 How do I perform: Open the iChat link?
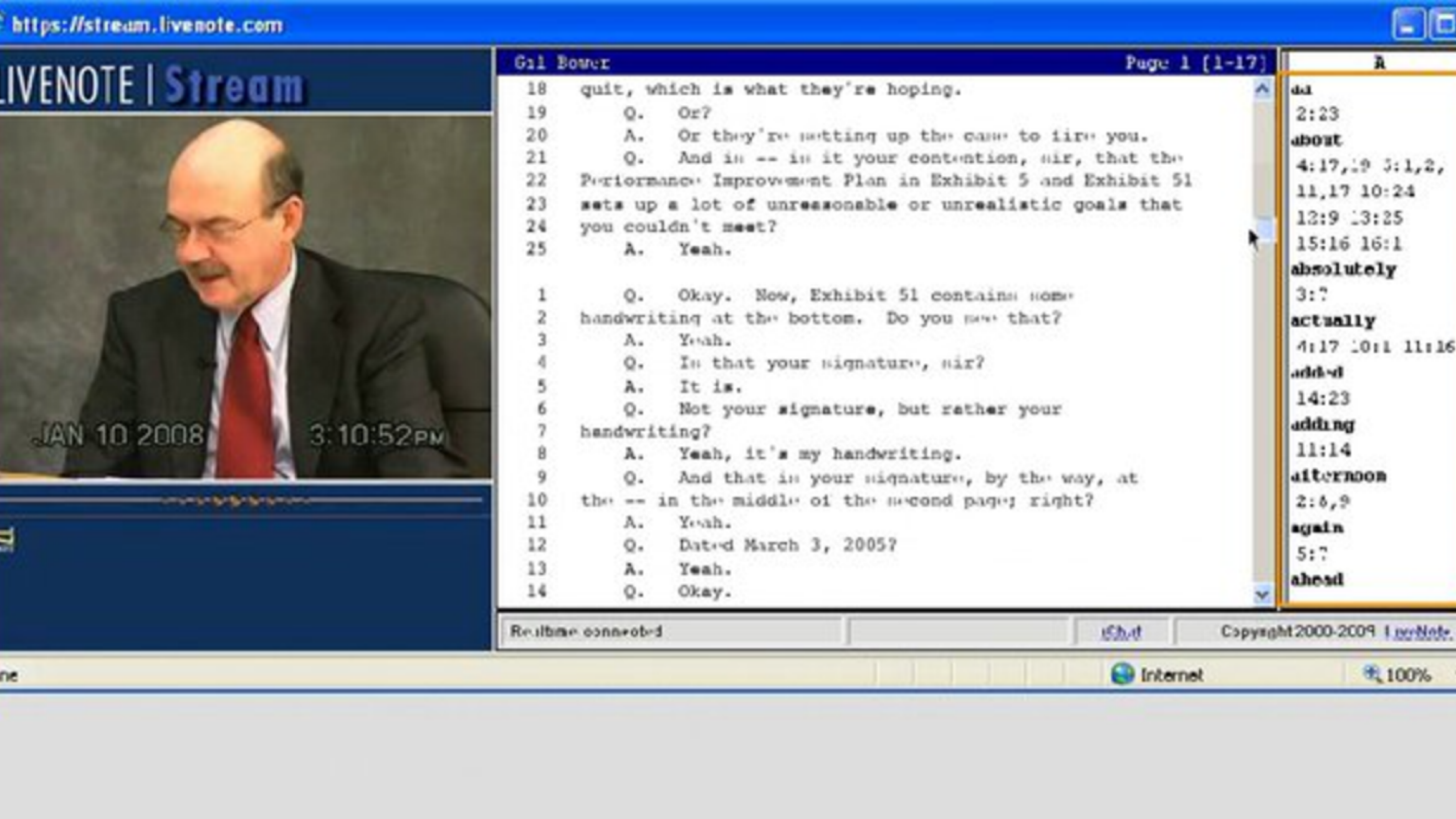point(1120,632)
